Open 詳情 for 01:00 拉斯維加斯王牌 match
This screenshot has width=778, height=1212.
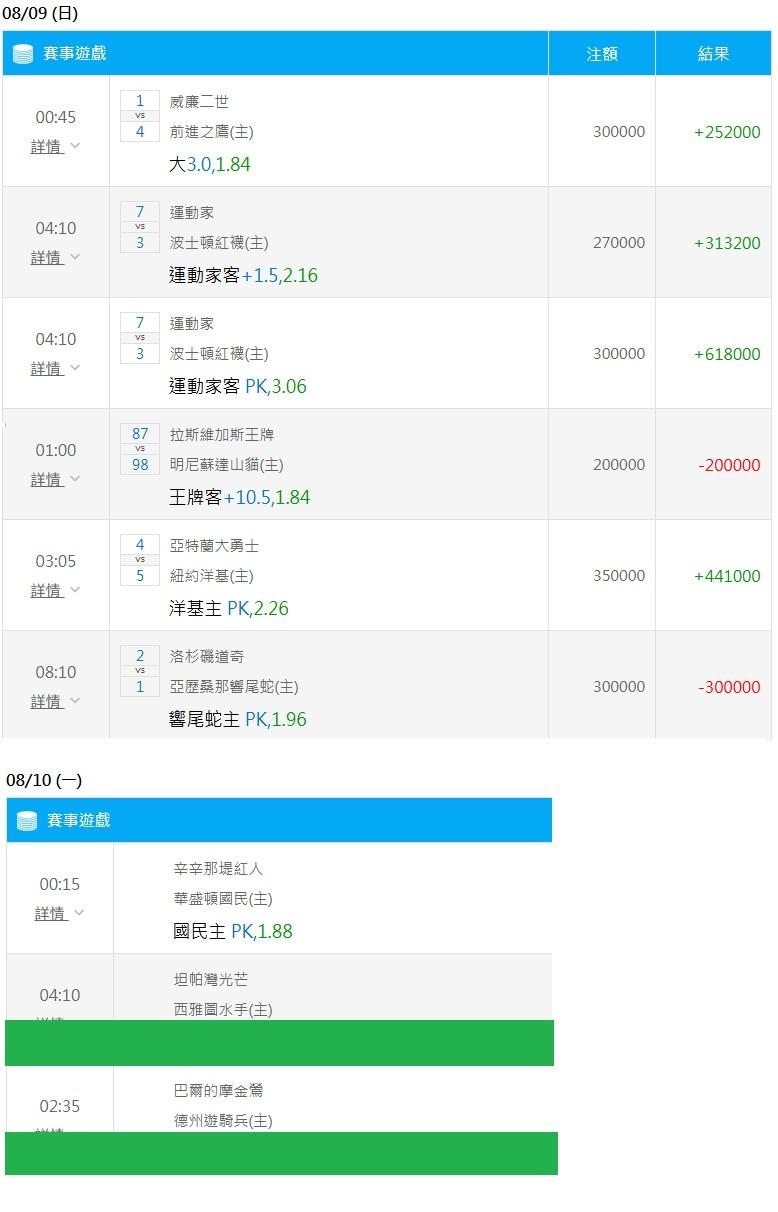click(x=55, y=480)
